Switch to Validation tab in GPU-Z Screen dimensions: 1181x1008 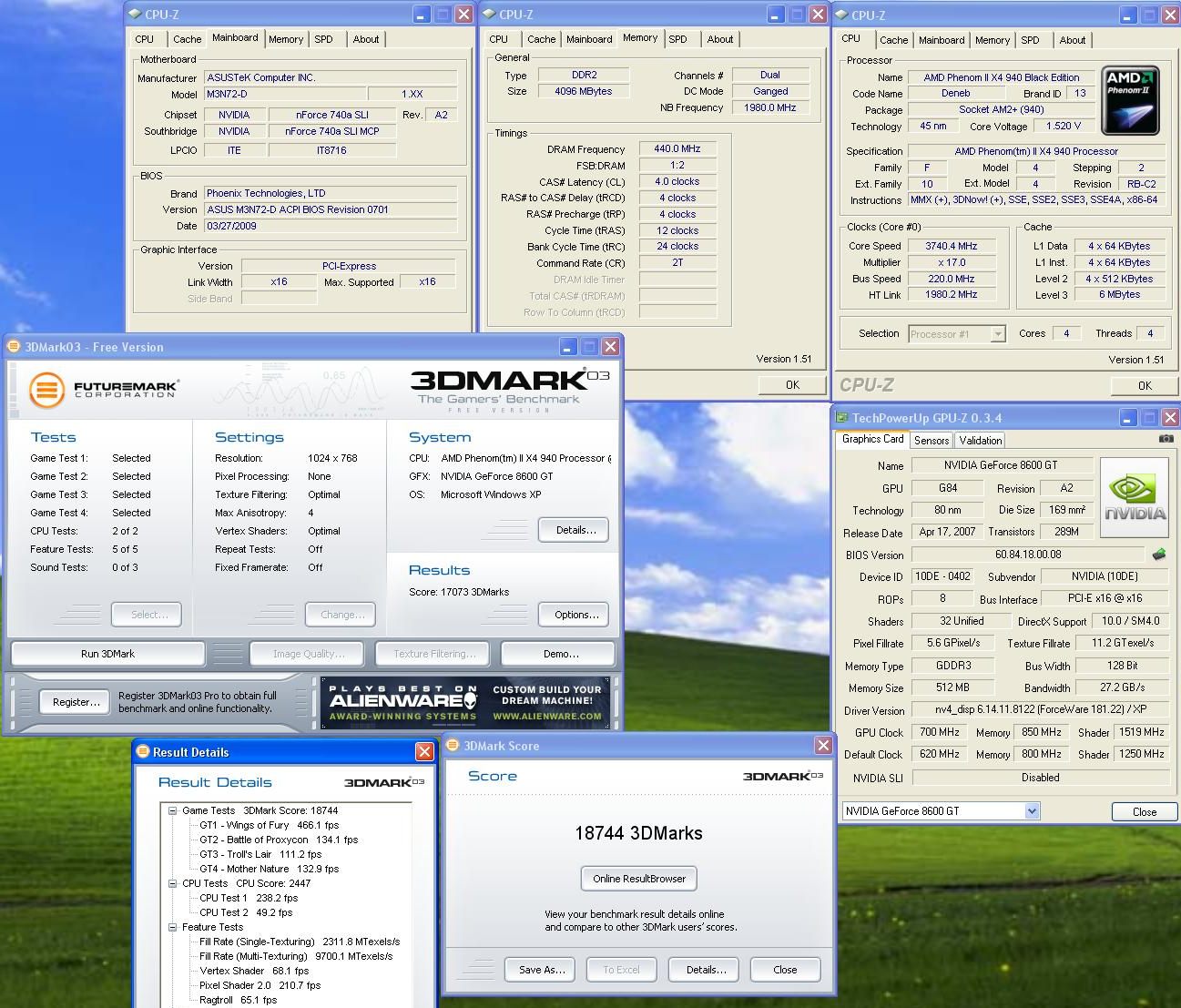click(981, 440)
